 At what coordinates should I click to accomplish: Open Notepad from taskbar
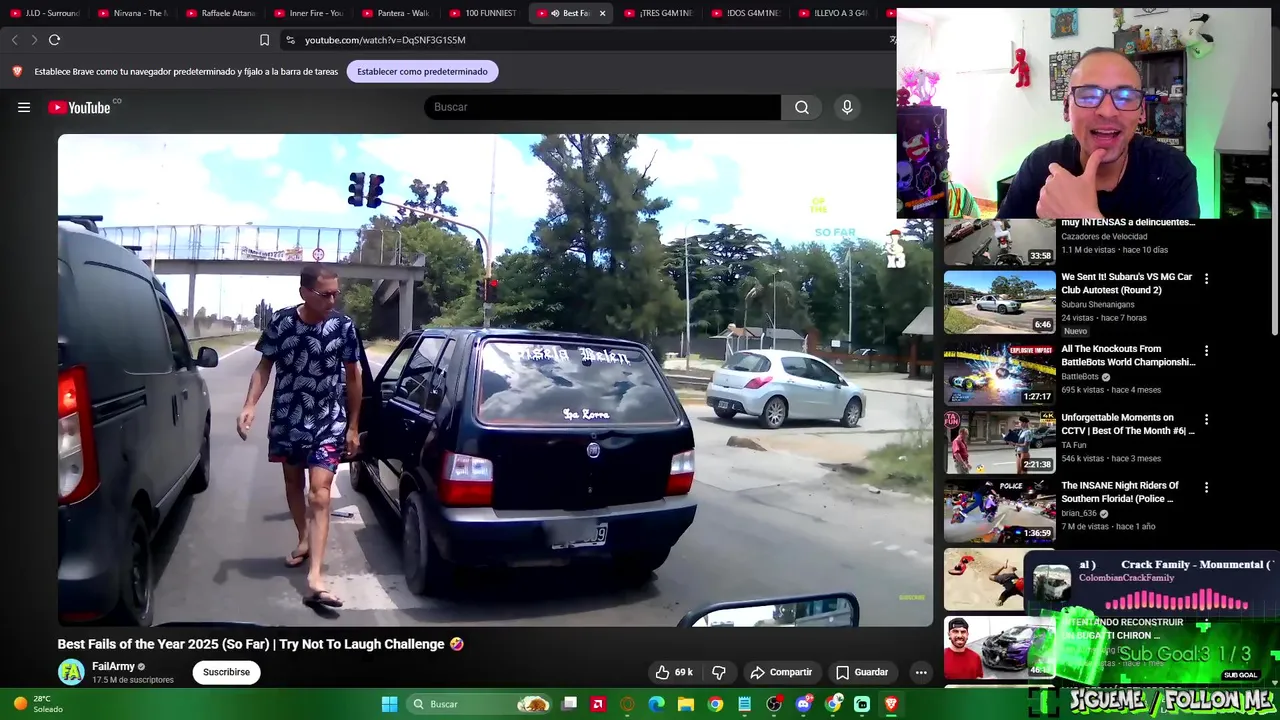point(744,704)
